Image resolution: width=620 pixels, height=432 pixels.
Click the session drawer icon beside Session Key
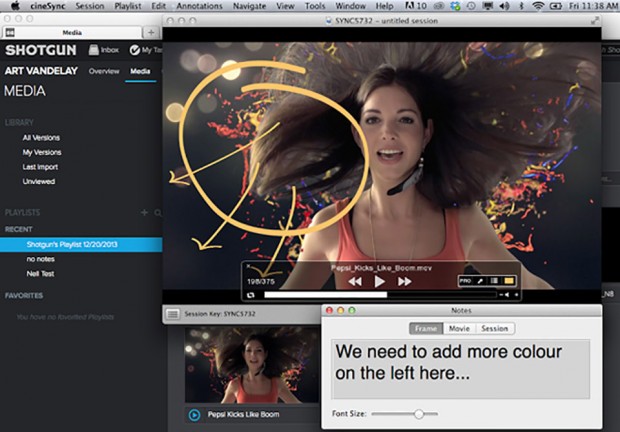tap(173, 313)
